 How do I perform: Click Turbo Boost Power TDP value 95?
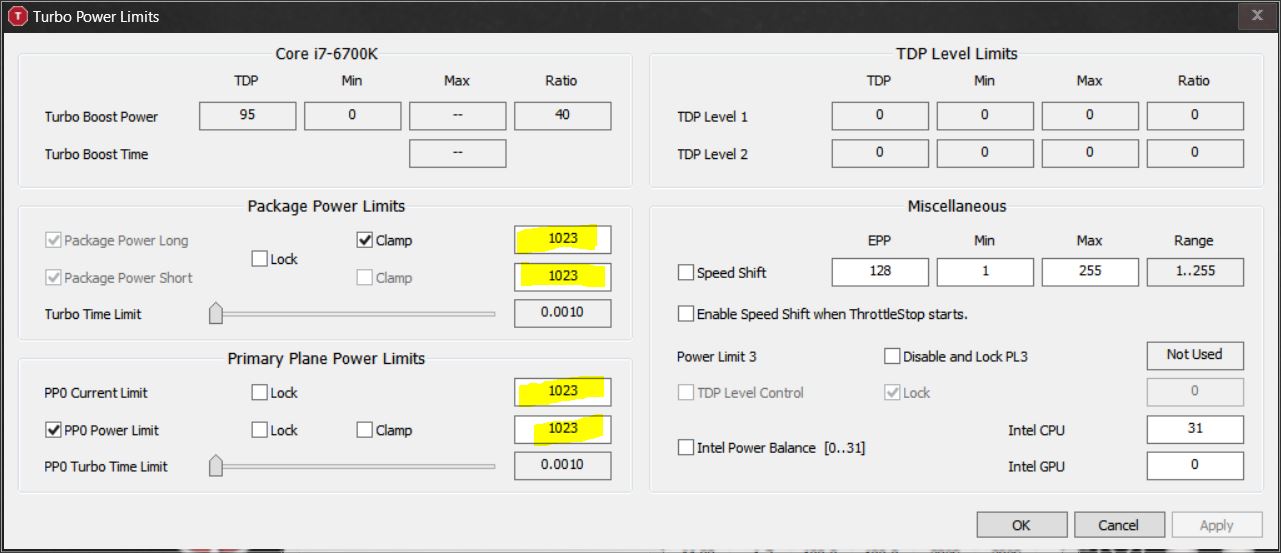[248, 116]
